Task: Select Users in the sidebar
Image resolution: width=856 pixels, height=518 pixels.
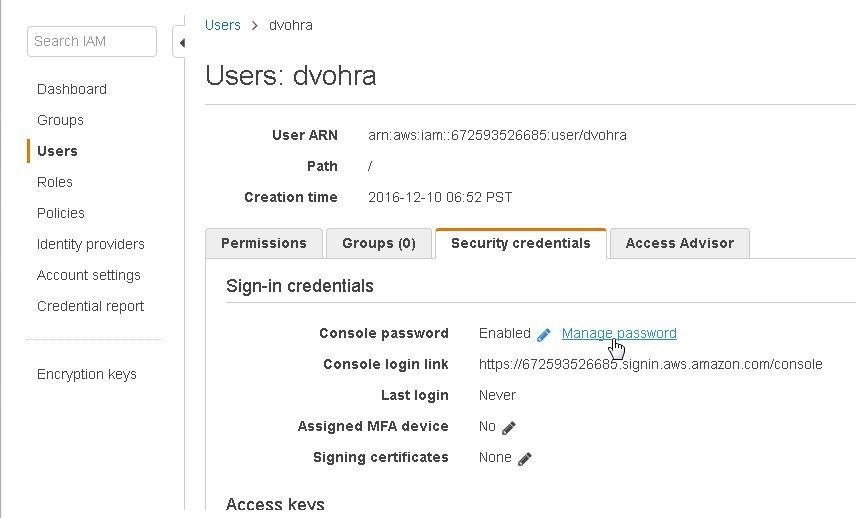Action: [x=57, y=151]
